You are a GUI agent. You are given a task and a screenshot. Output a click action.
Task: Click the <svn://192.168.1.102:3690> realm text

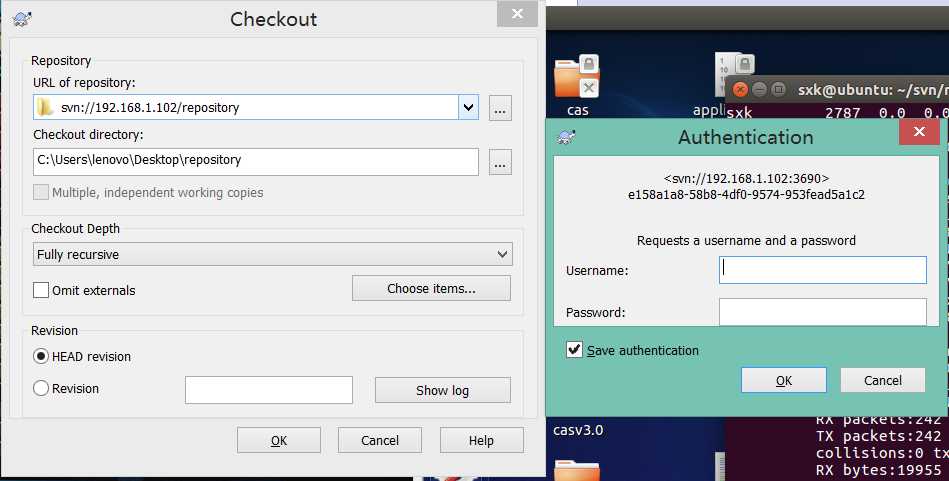click(x=746, y=178)
